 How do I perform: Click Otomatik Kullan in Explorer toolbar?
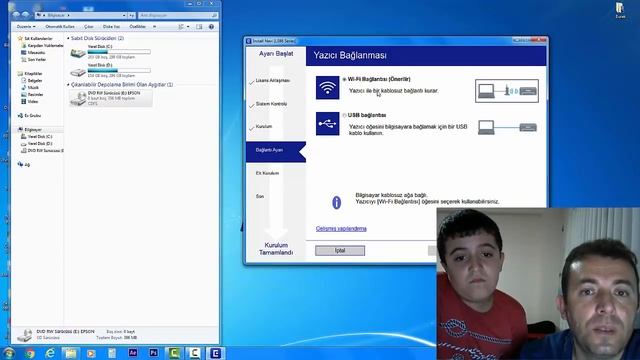click(x=60, y=27)
